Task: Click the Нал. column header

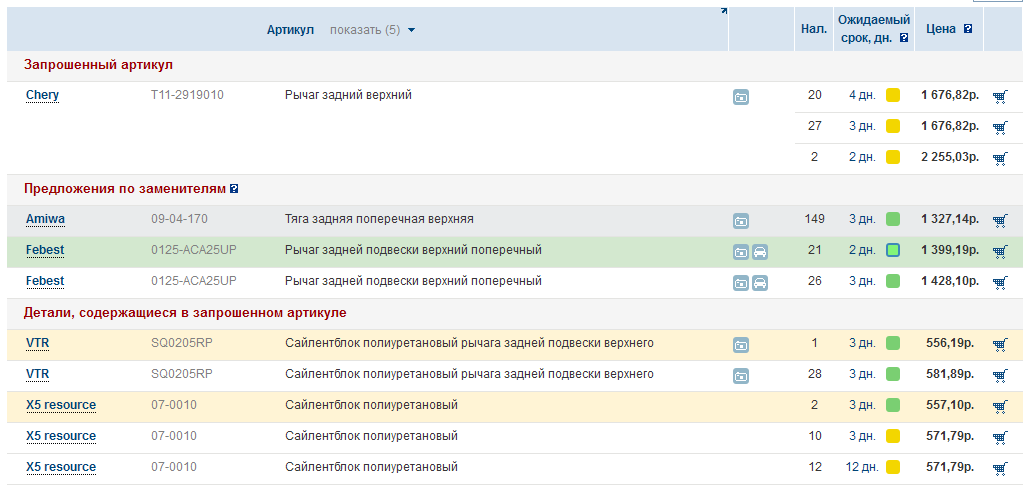Action: 814,29
